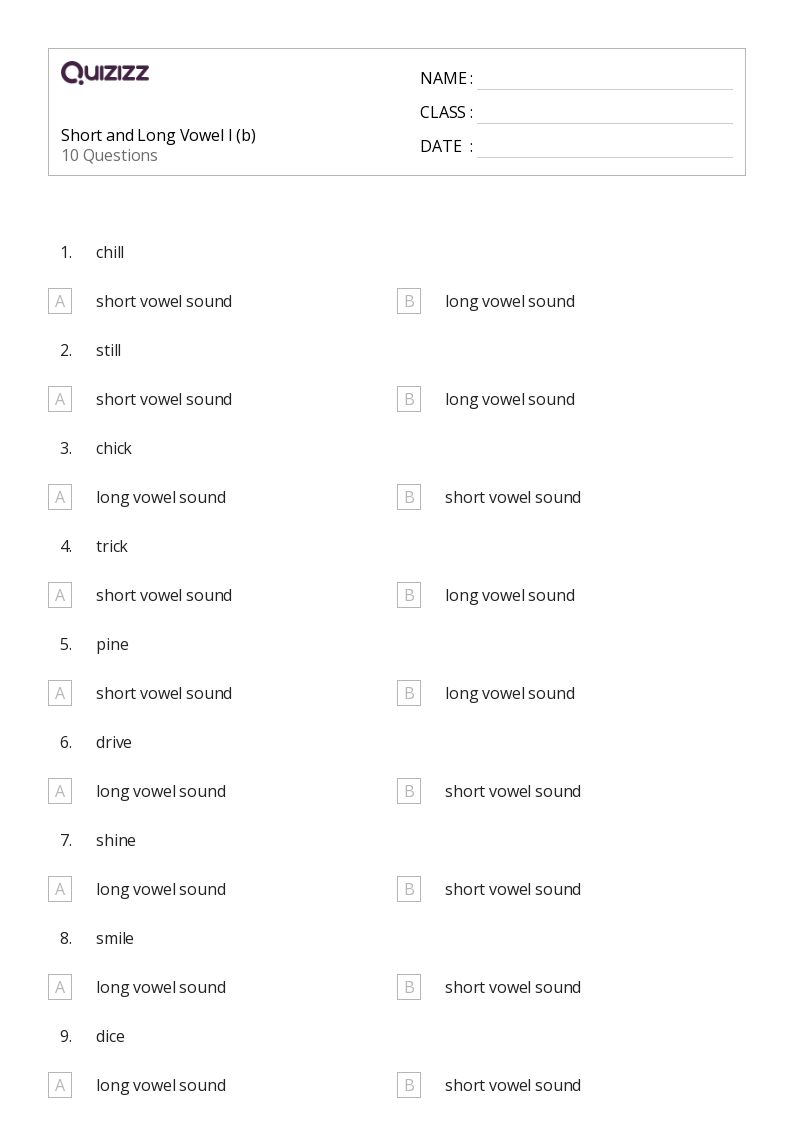The height and width of the screenshot is (1123, 794).
Task: Mark option A for the word trick
Action: coord(60,595)
